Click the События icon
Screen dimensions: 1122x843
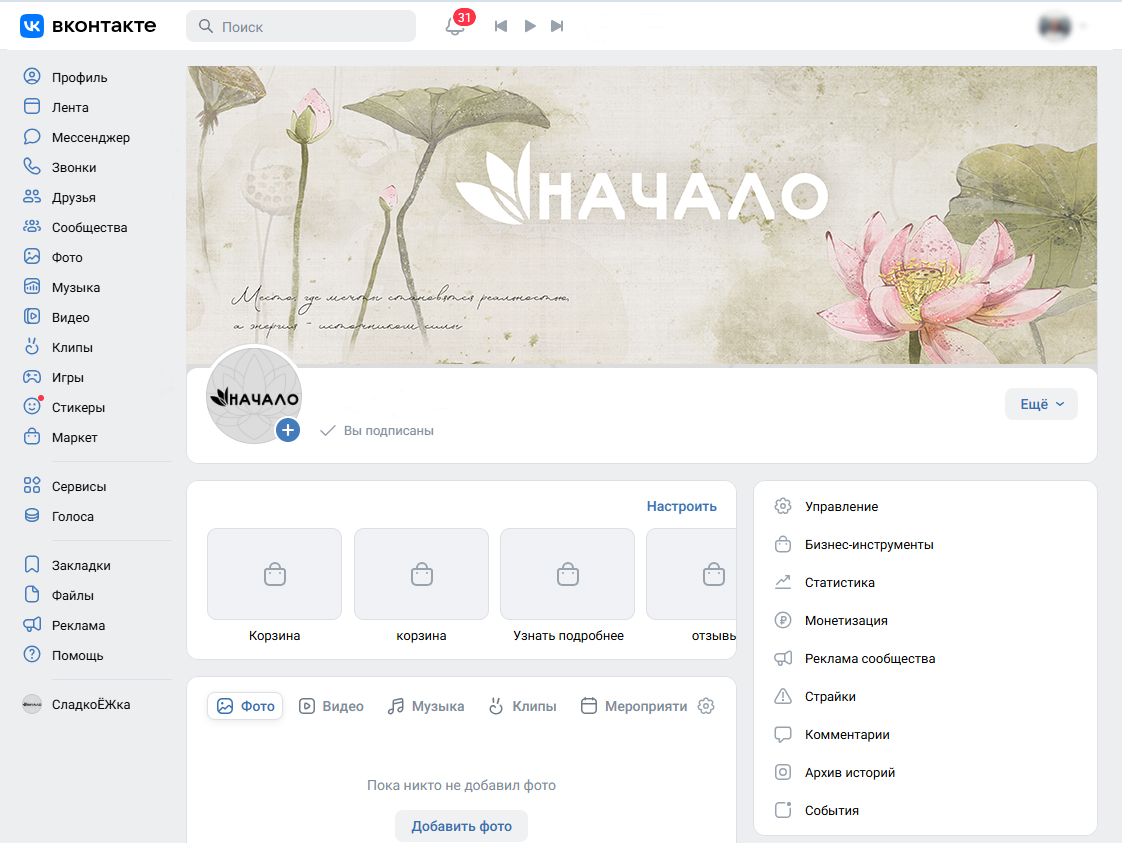pos(783,810)
